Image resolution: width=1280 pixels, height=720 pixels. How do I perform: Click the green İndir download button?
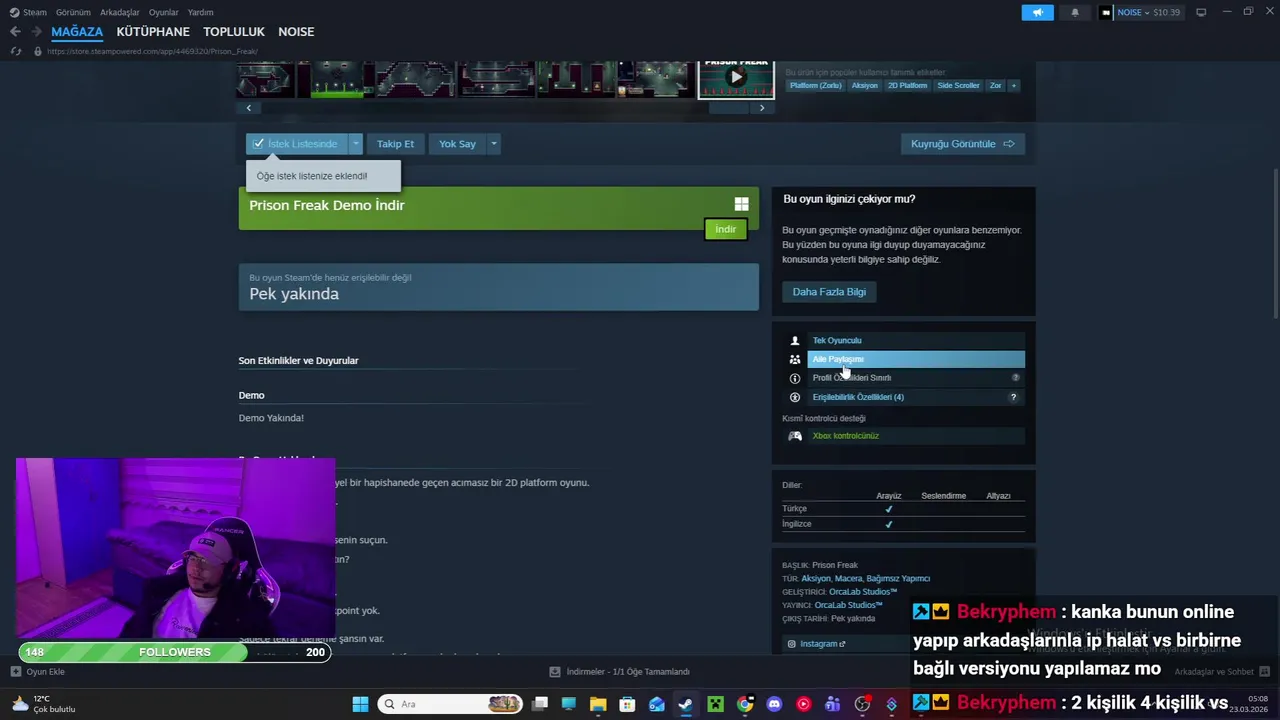click(x=725, y=229)
